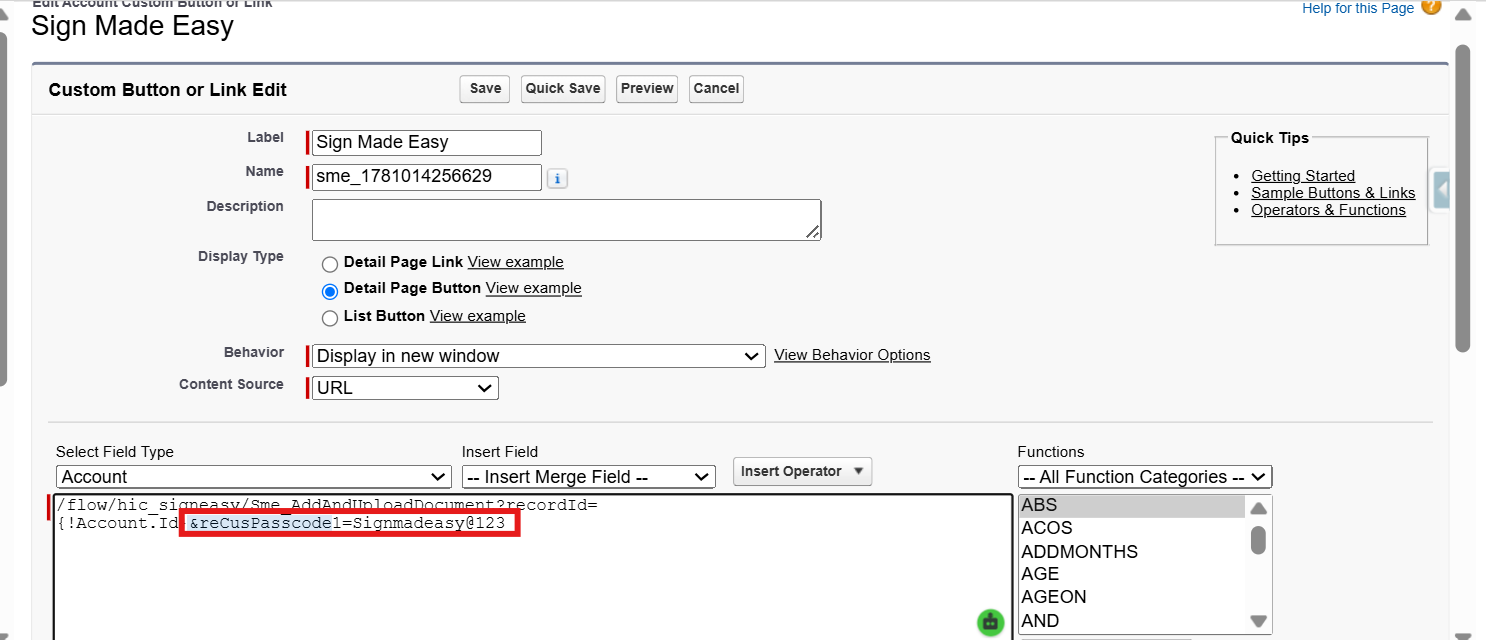Open the Sample Buttons & Links link
Screen dimensions: 1486x640
1333,193
